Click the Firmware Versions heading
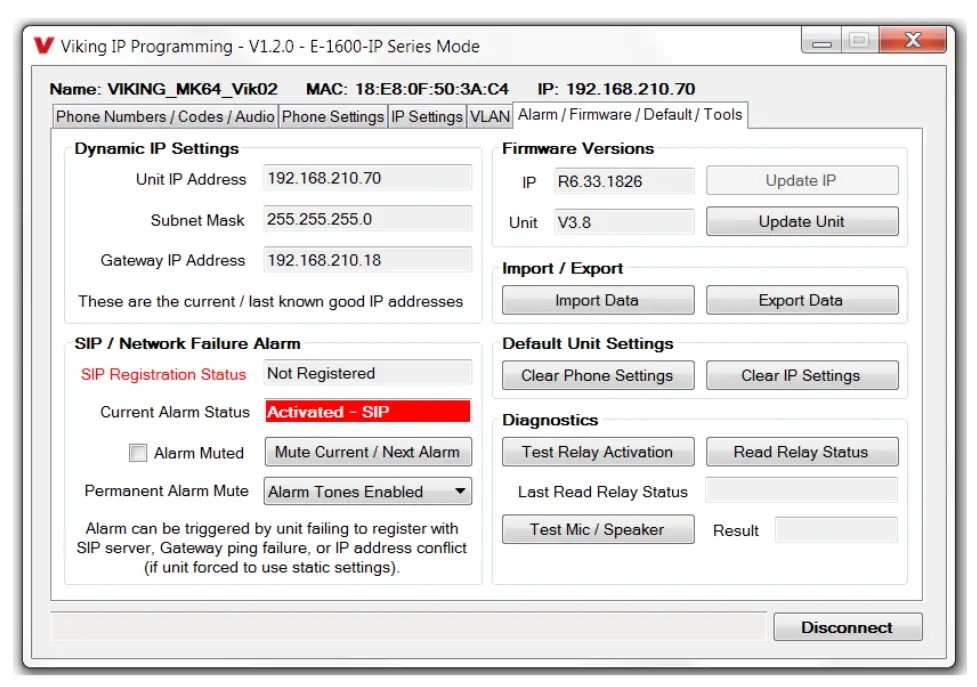Viewport: 977px width, 687px height. 578,148
